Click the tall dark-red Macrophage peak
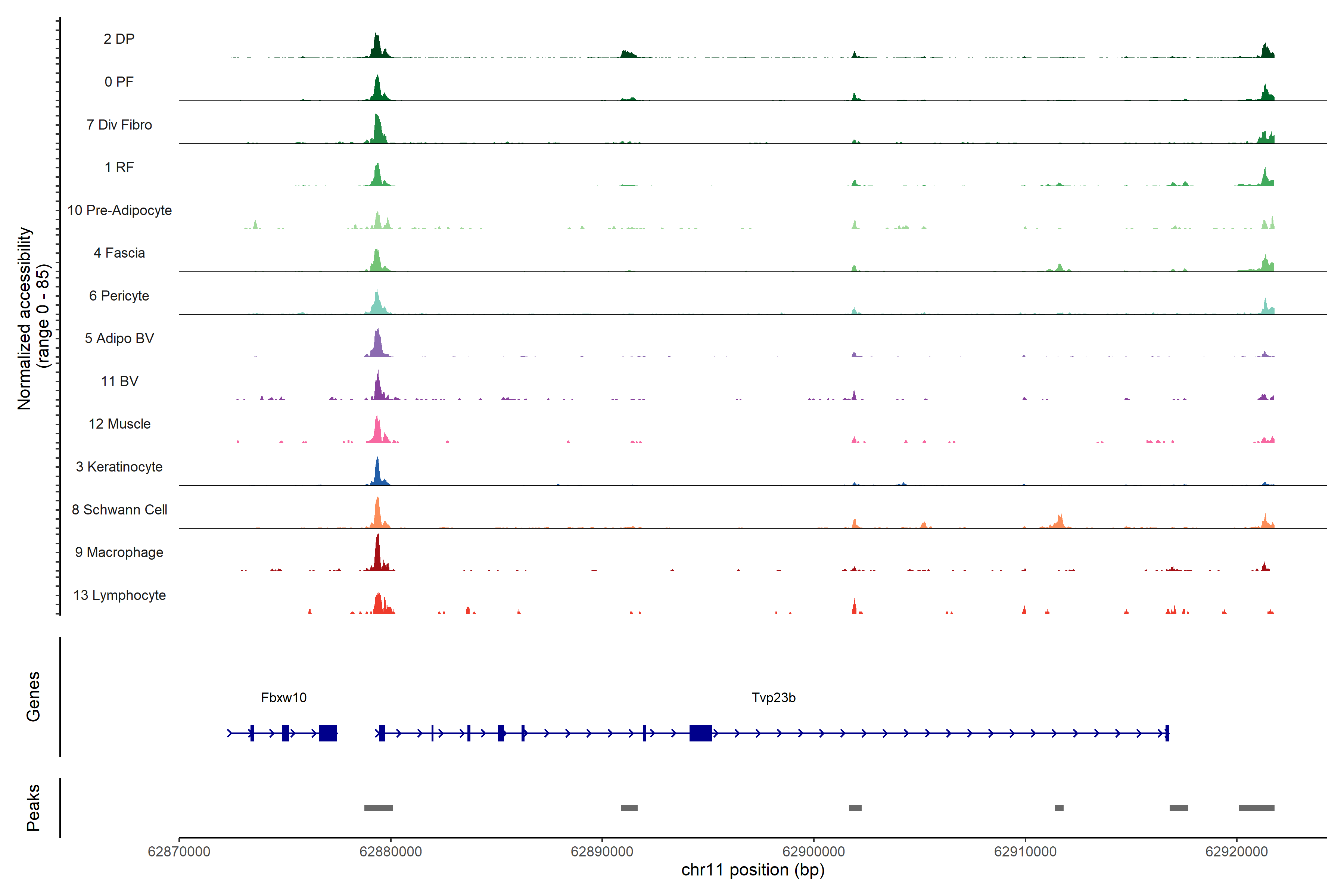Viewport: 1344px width, 896px height. 378,554
